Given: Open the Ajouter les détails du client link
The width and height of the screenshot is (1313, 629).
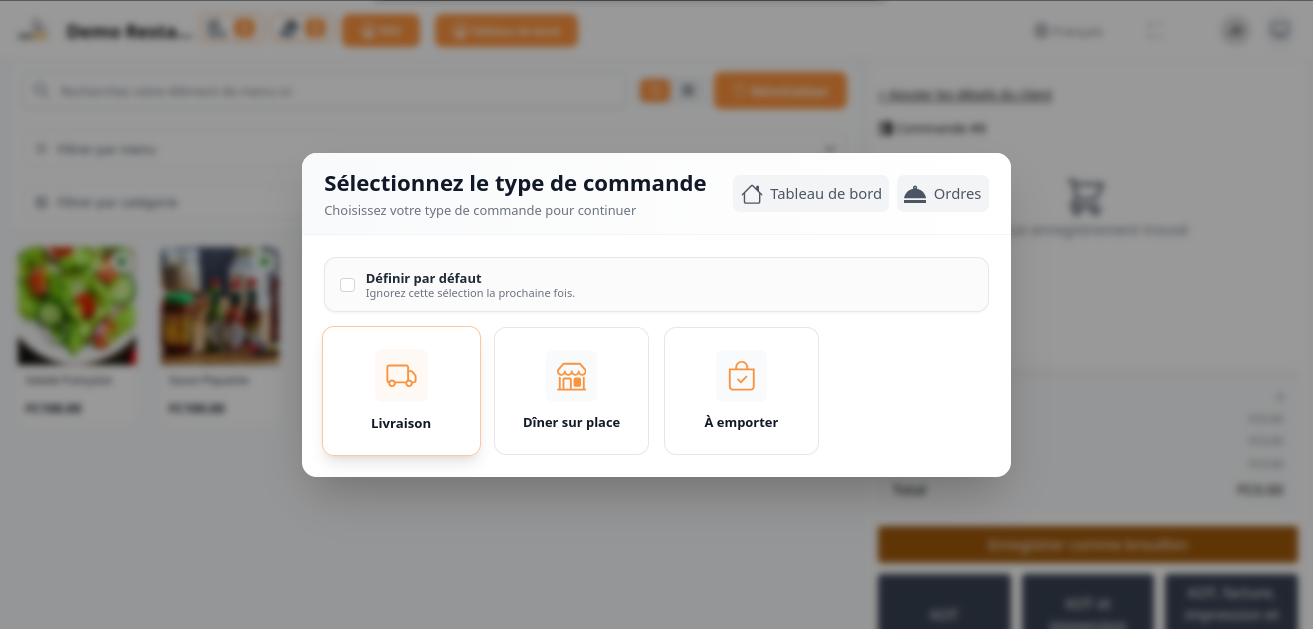Looking at the screenshot, I should coord(964,96).
